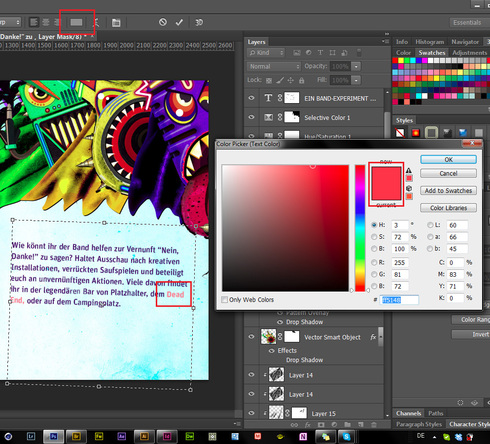Open the Layers panel flyout menu
This screenshot has width=490, height=444.
coord(386,42)
